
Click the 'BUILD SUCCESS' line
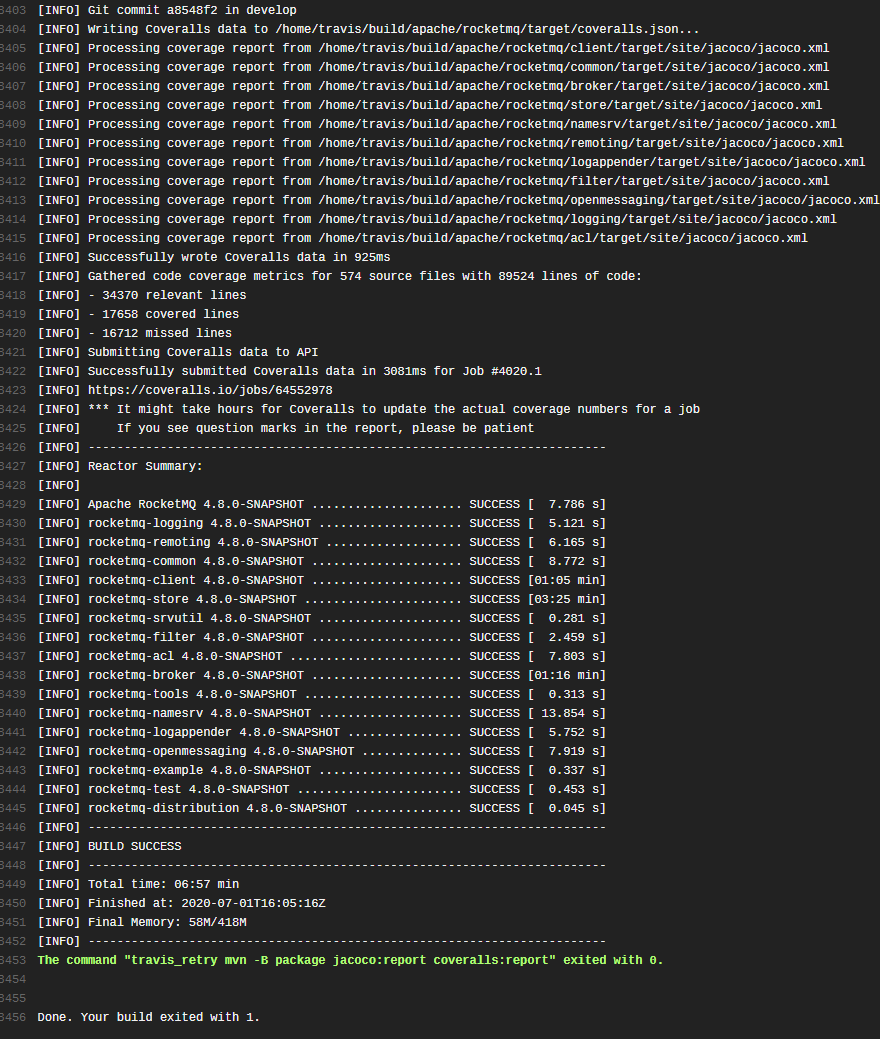[109, 846]
